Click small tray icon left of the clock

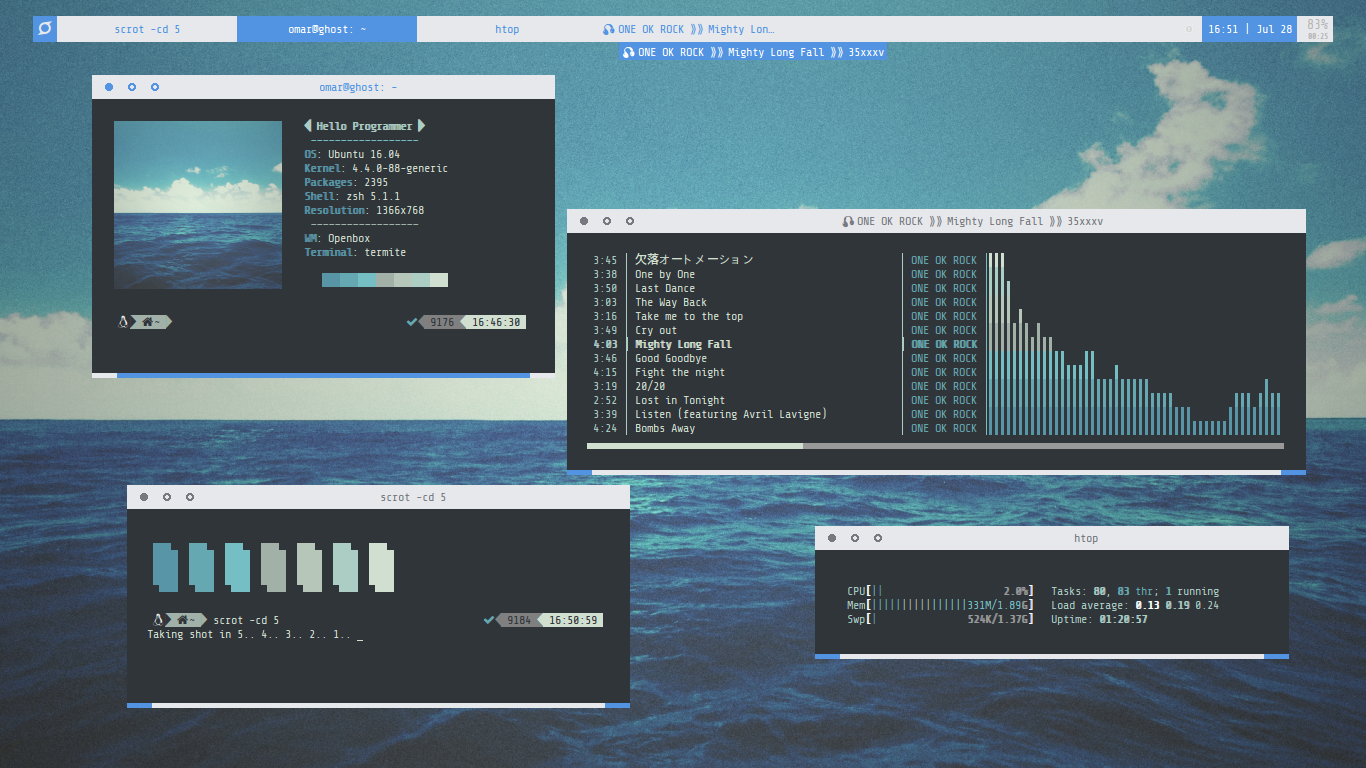1189,29
